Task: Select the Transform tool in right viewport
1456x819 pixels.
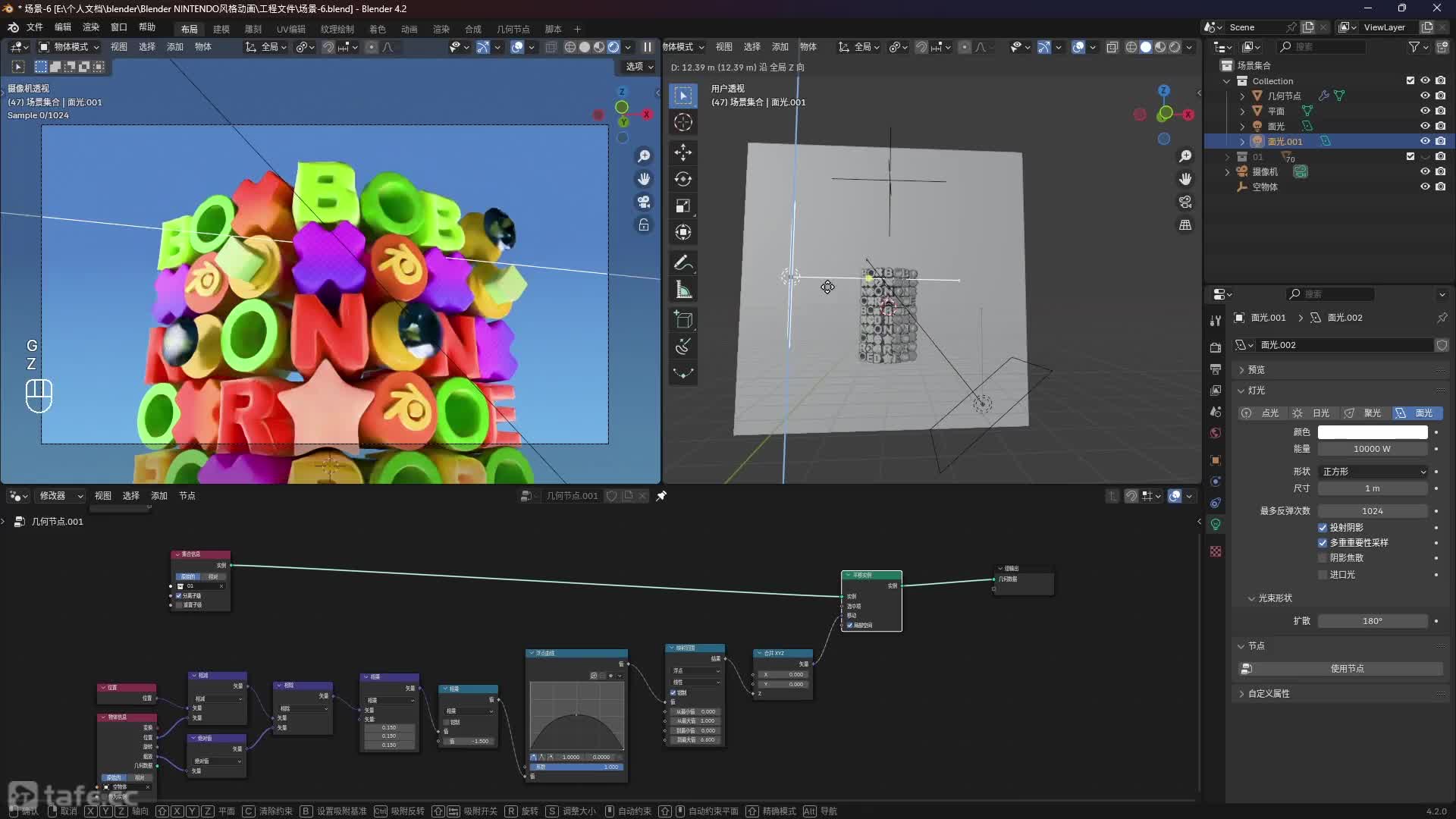Action: click(x=683, y=232)
